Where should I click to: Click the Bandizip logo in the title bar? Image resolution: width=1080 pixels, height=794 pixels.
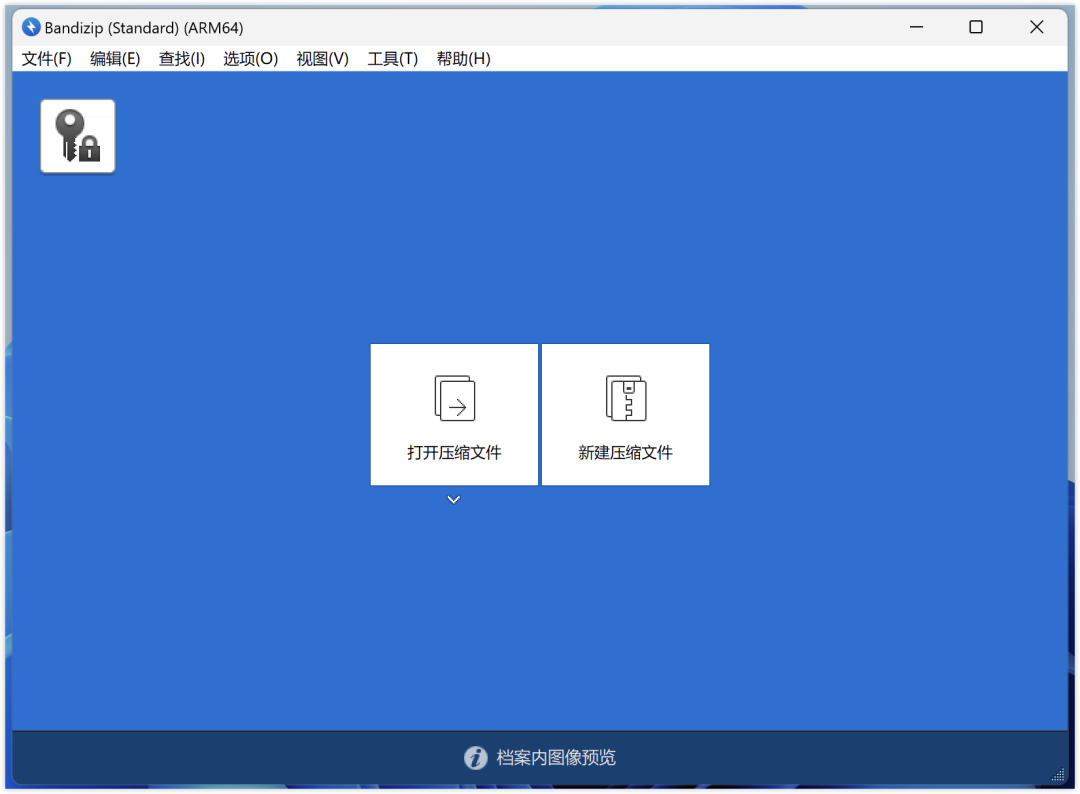(x=31, y=27)
